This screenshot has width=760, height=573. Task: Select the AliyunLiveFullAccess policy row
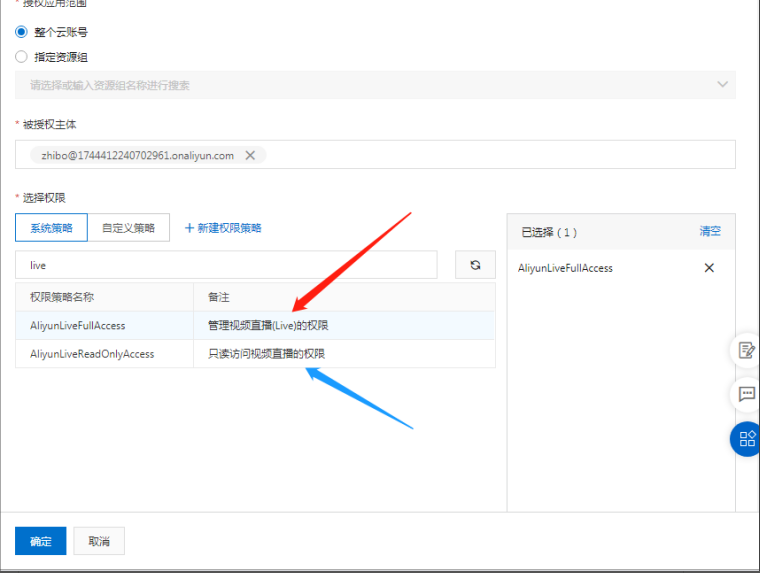[x=255, y=325]
